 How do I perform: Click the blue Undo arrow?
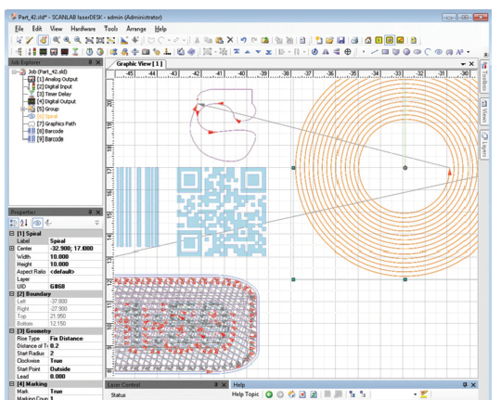click(244, 40)
